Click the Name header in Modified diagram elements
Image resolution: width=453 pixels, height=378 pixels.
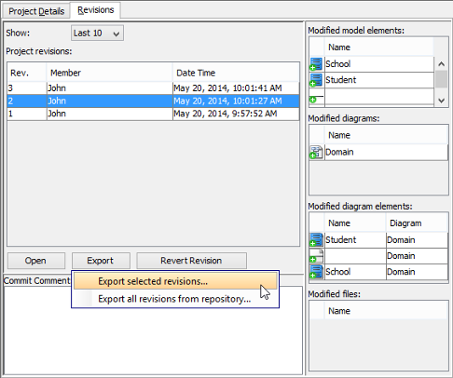pos(355,223)
